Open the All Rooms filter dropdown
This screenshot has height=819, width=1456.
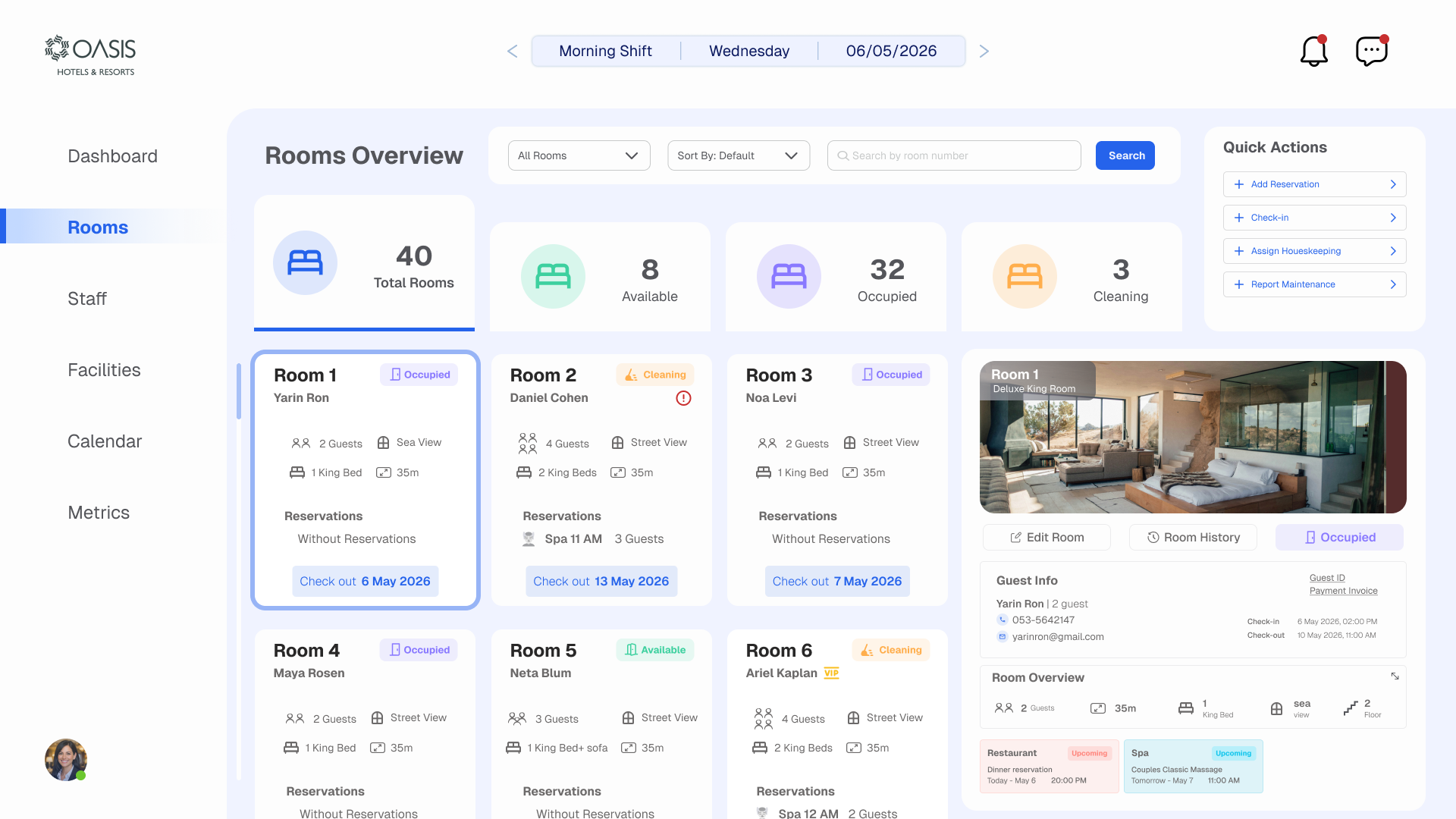[579, 155]
